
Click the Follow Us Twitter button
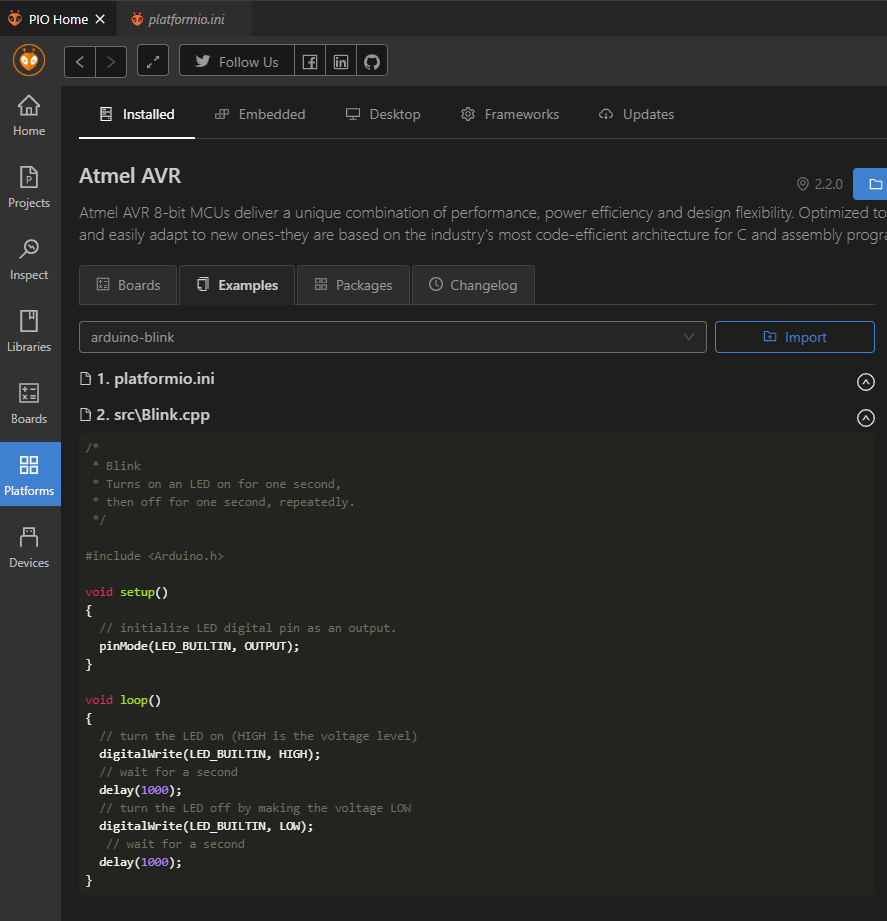tap(237, 61)
